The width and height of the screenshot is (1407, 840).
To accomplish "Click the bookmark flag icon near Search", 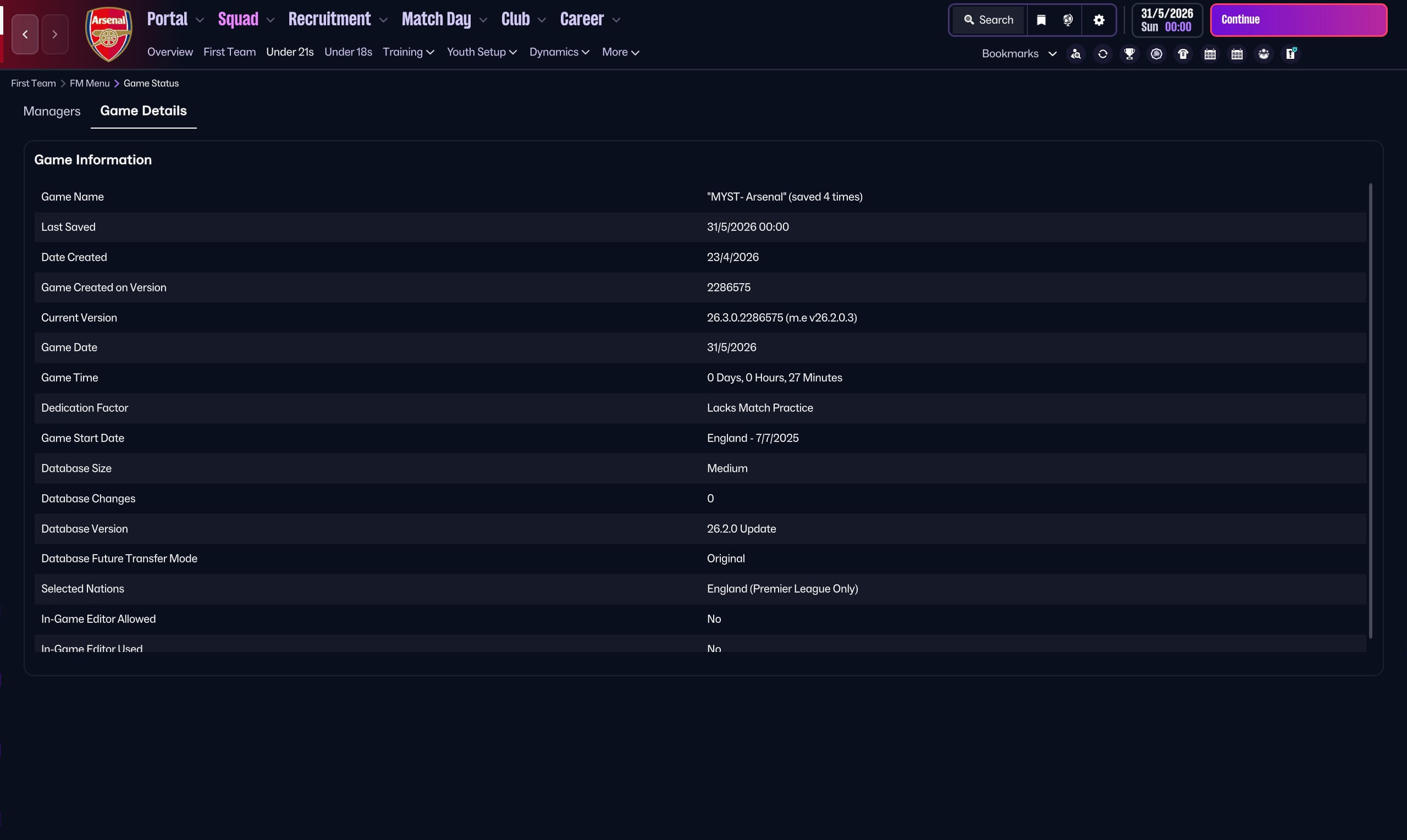I will 1041,20.
